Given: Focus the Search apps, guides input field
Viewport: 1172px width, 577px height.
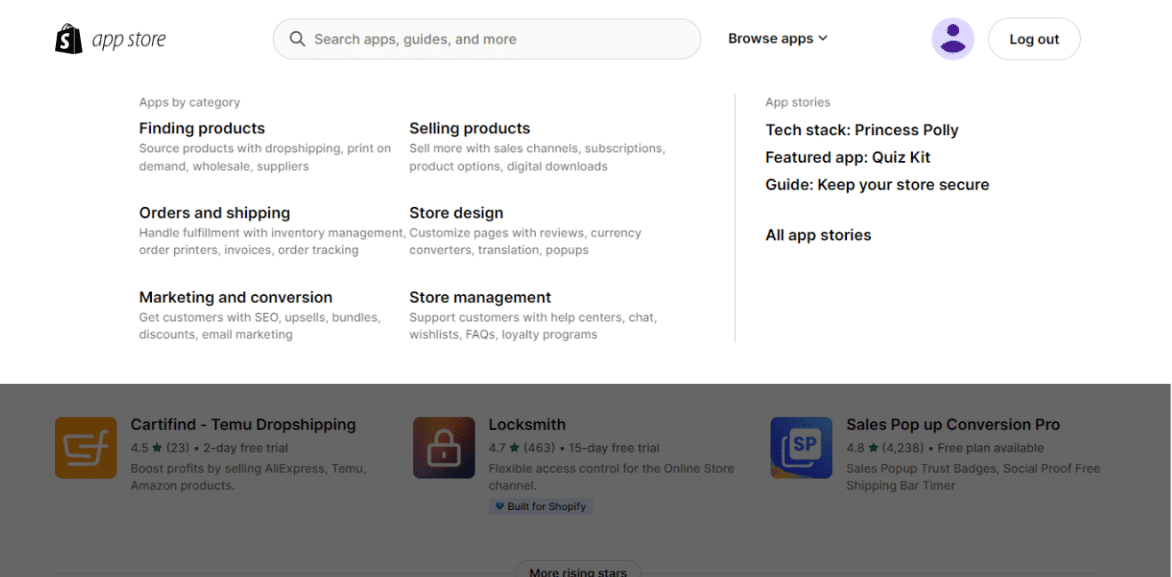Looking at the screenshot, I should click(487, 39).
